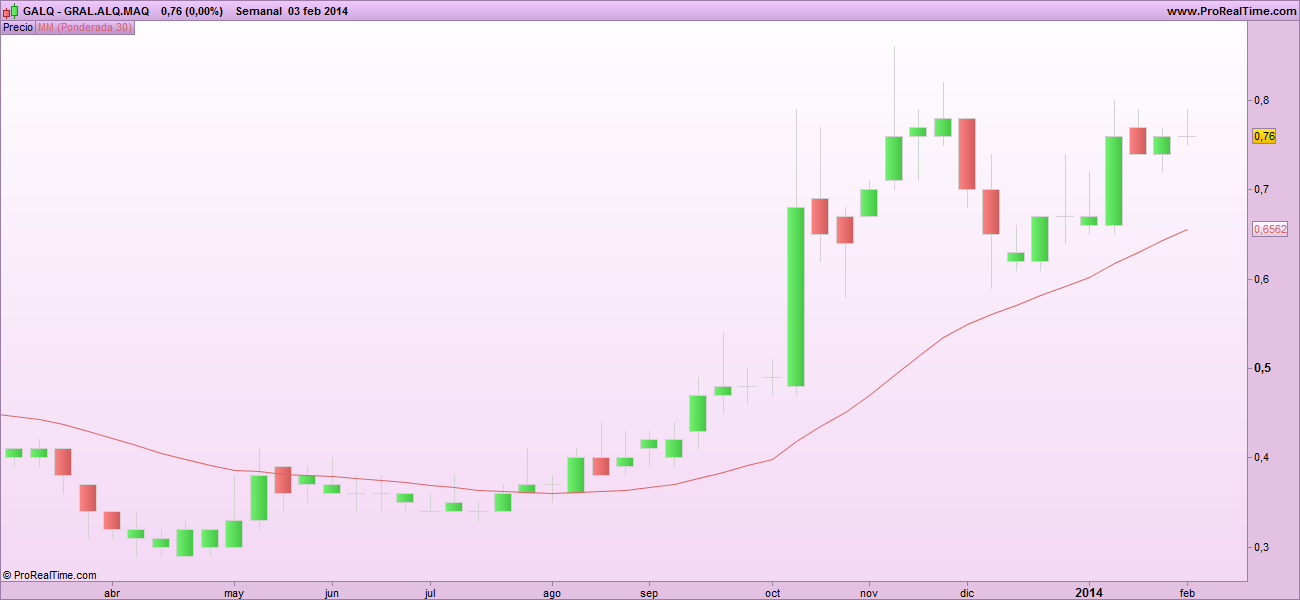The height and width of the screenshot is (600, 1300).
Task: Click the 0,5 price axis label
Action: tap(1261, 368)
